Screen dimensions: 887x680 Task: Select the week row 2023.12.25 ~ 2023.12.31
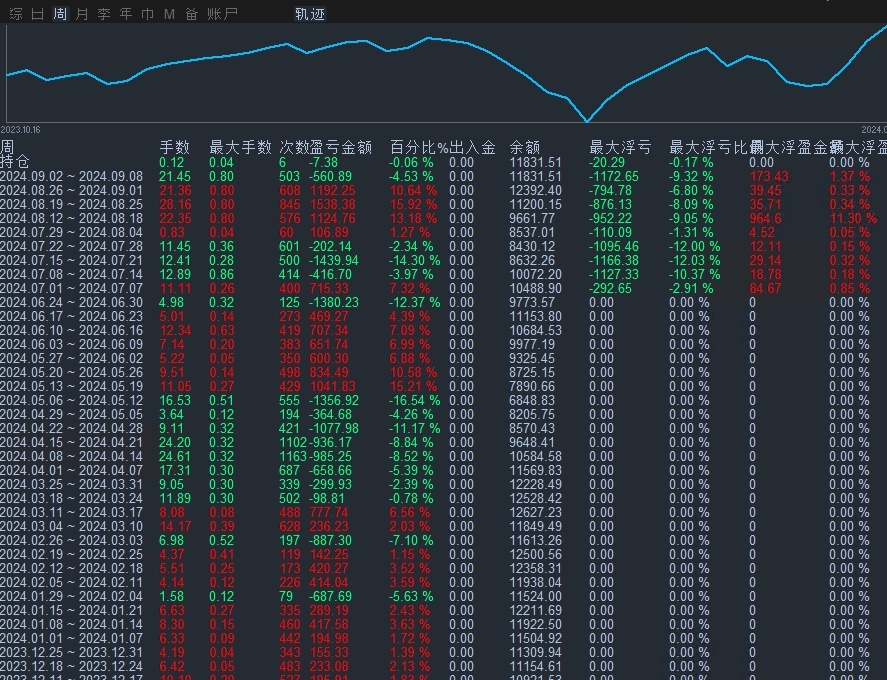click(444, 652)
